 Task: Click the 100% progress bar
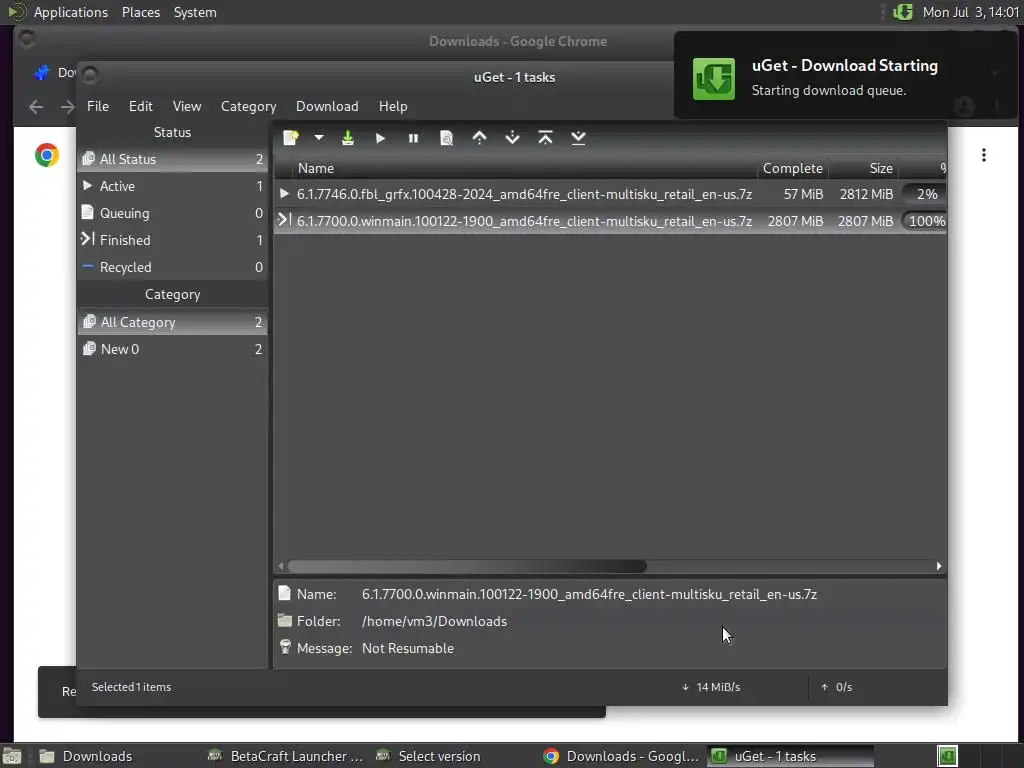click(x=924, y=221)
